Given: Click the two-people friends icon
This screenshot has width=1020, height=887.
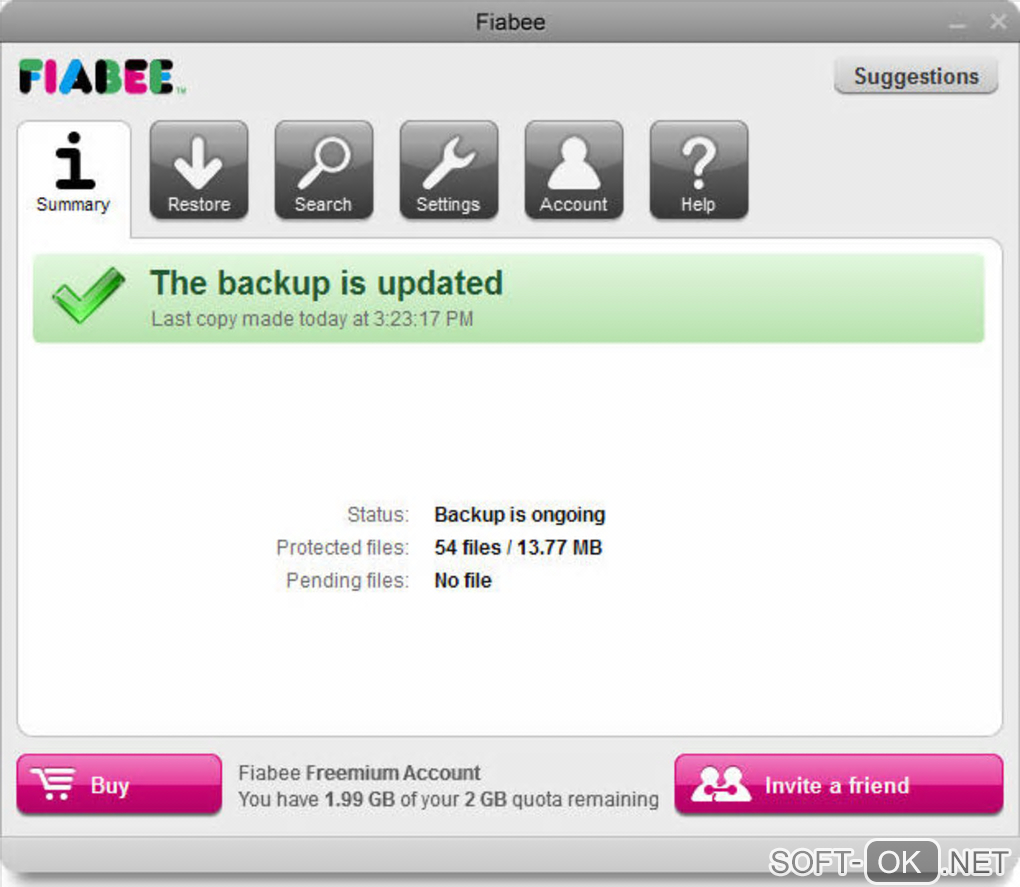Looking at the screenshot, I should (720, 784).
